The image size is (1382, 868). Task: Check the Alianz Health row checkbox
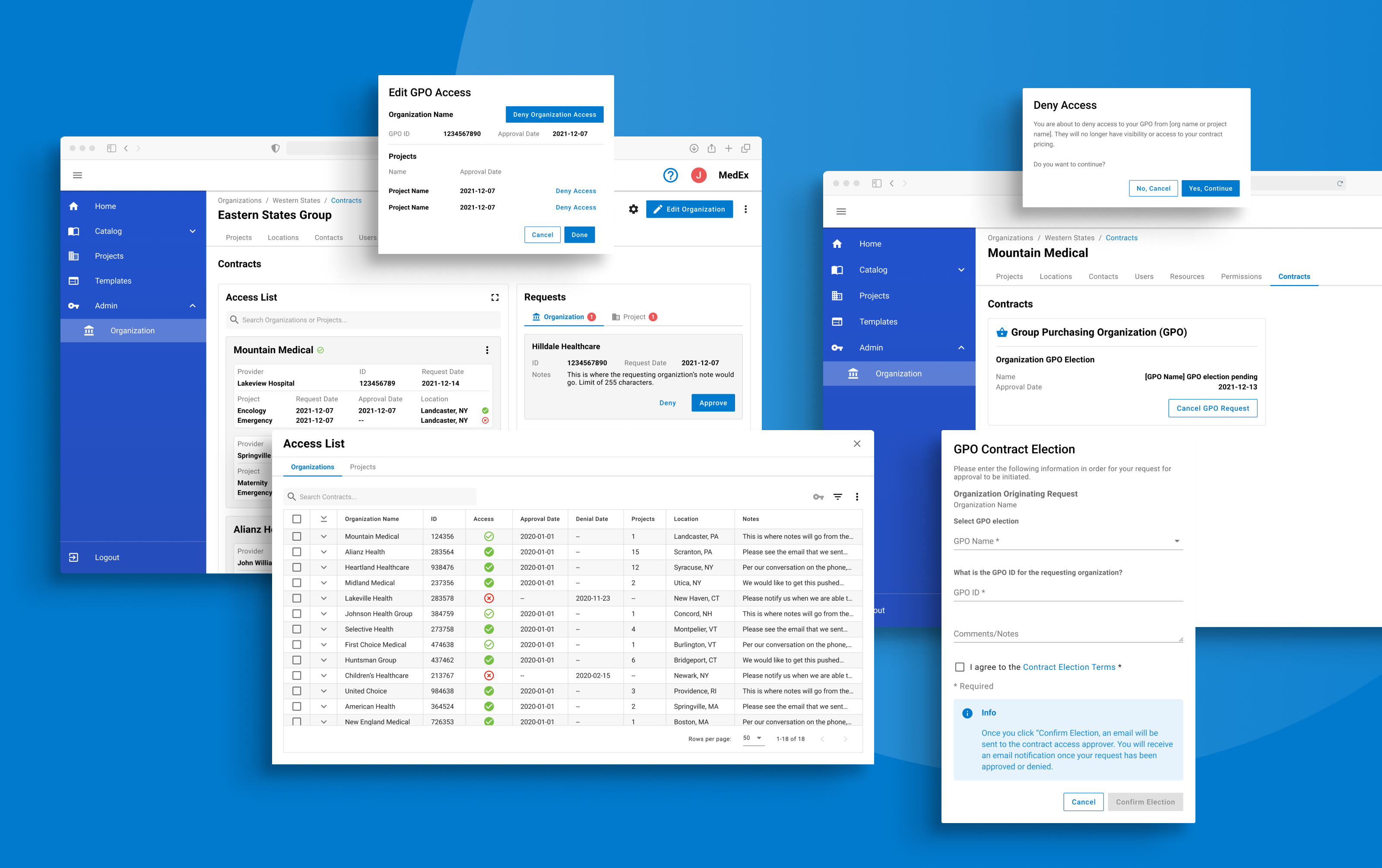(x=297, y=552)
